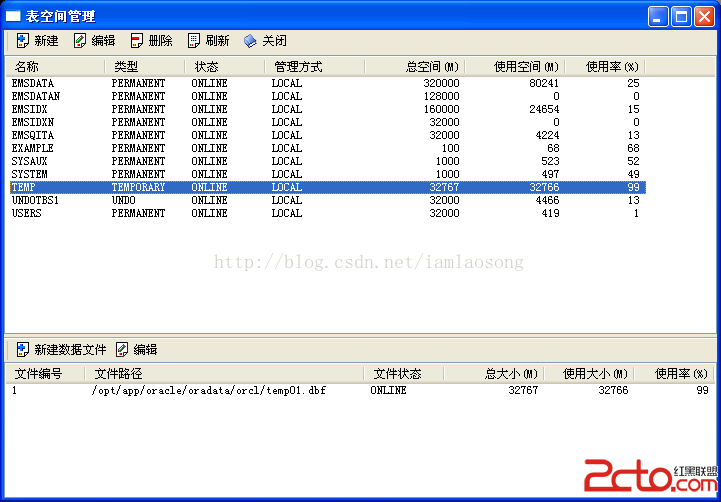This screenshot has width=721, height=502.
Task: Click the 新建 (New) tablespace icon
Action: click(23, 40)
